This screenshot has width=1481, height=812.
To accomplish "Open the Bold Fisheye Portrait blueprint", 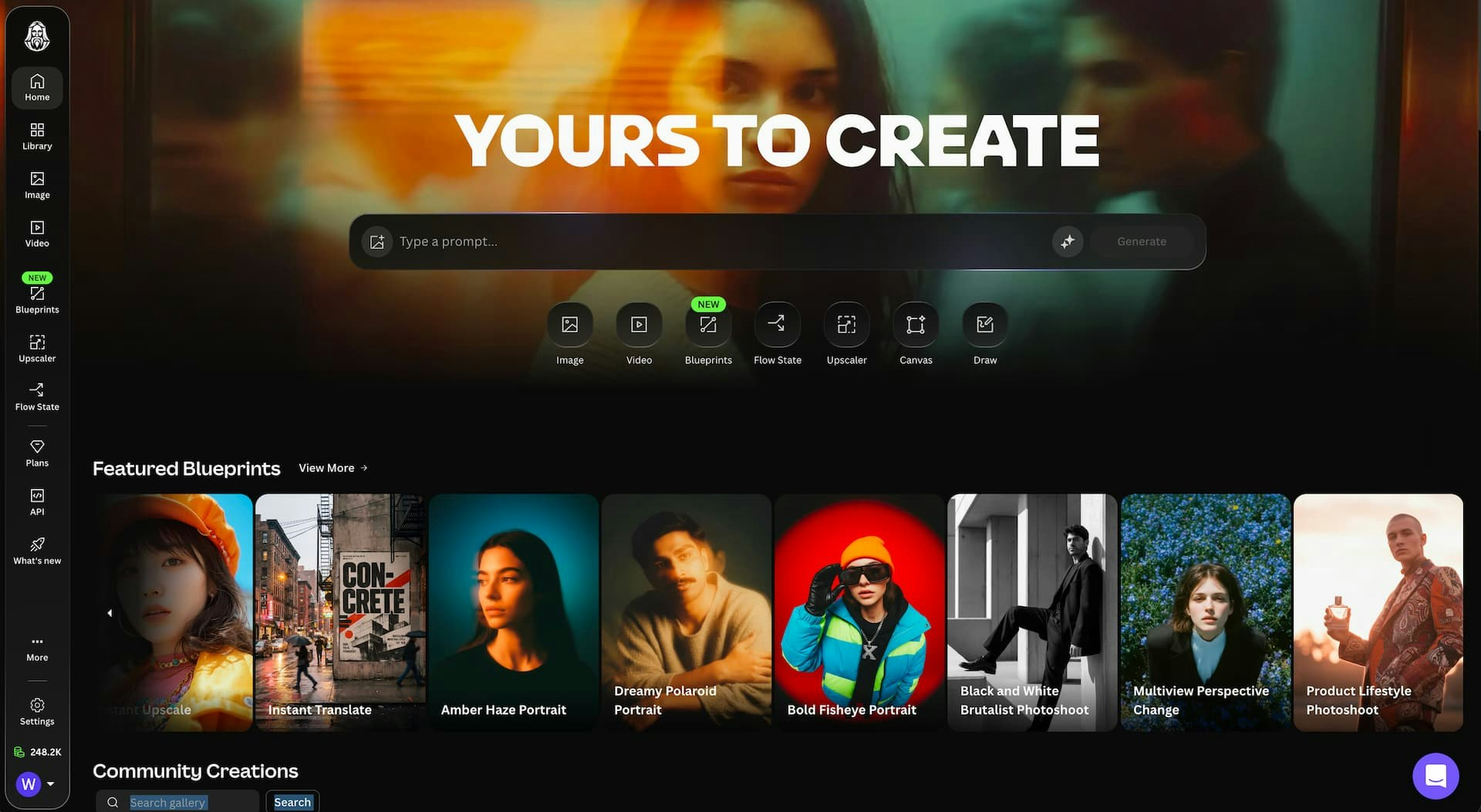I will [x=859, y=612].
